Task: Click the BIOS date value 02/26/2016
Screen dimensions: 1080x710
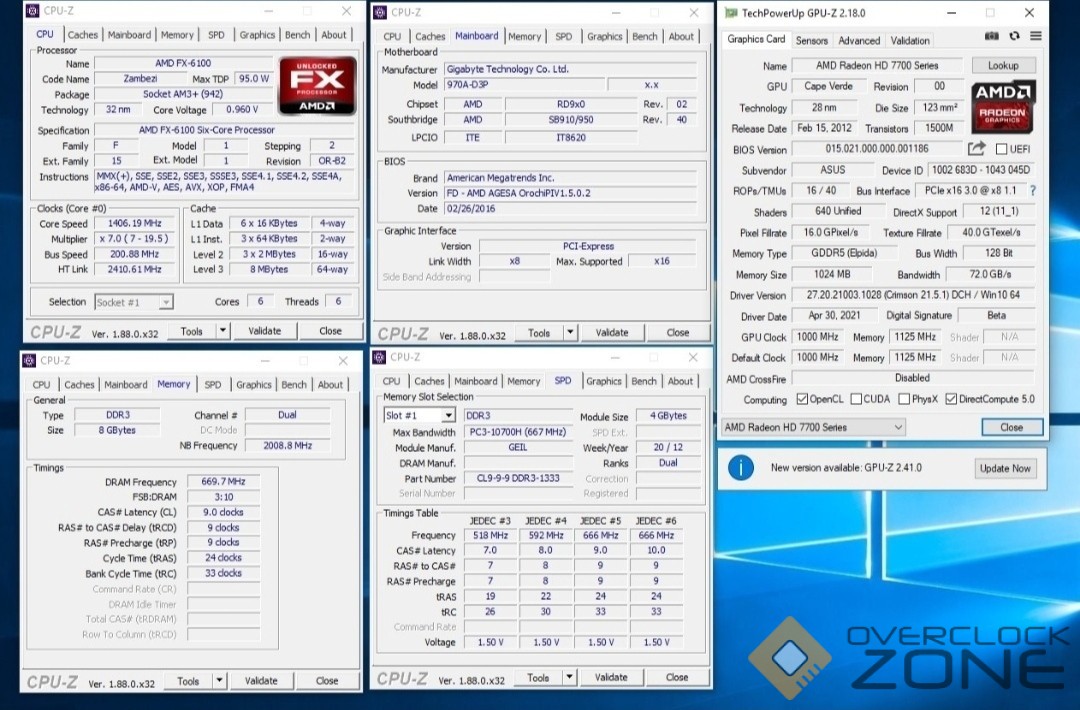Action: click(570, 209)
